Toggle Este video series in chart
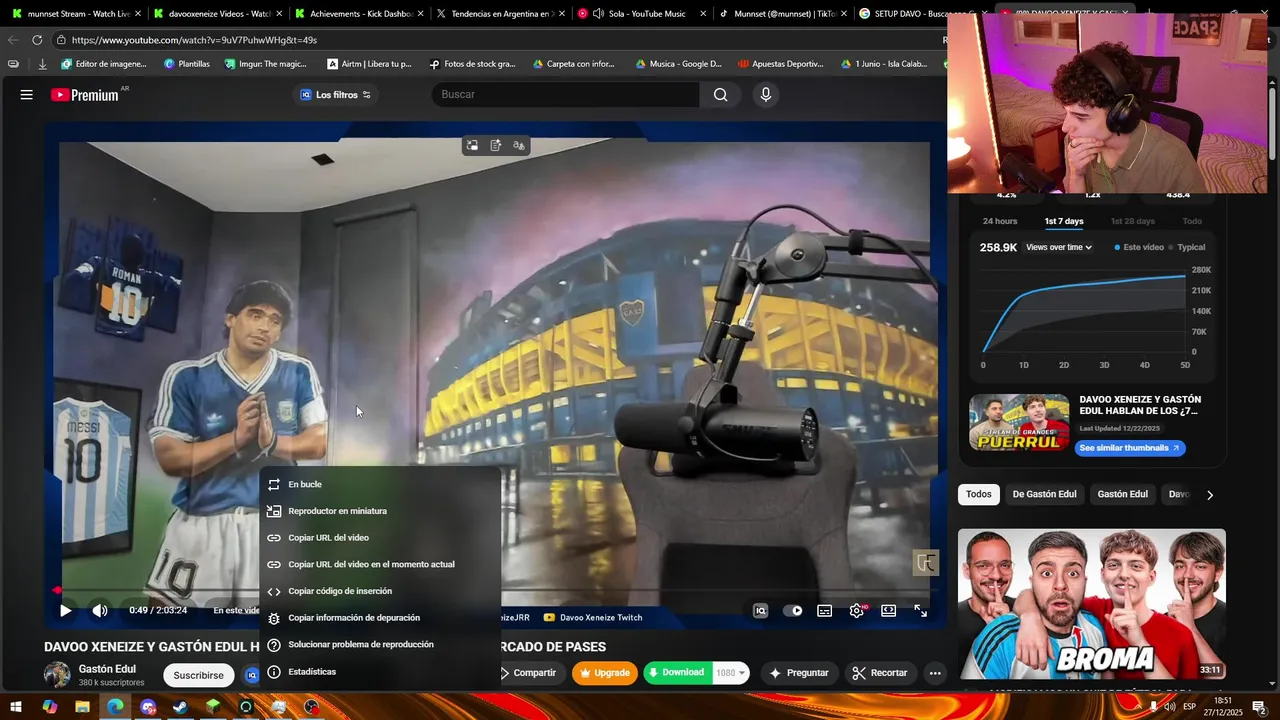Screen dimensions: 1280x720 pos(1139,247)
